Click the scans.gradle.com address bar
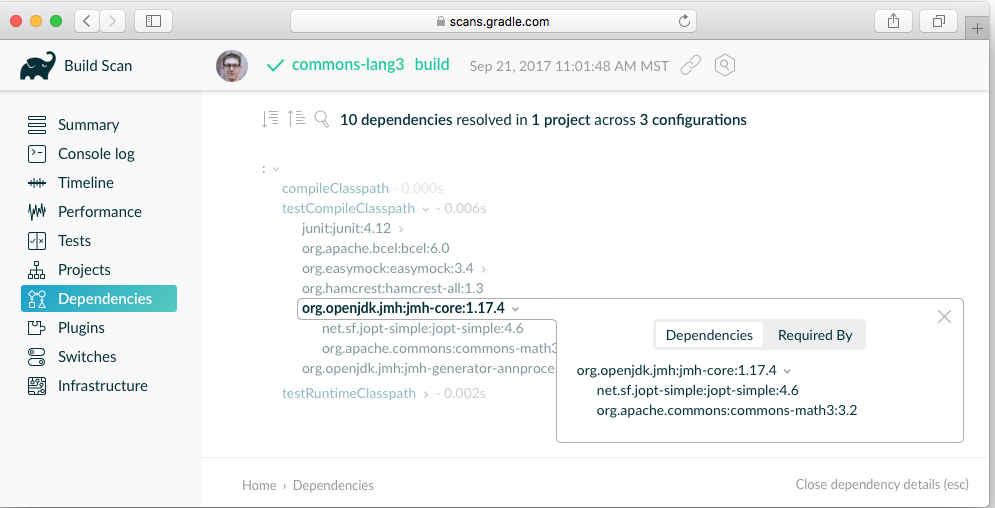 493,21
